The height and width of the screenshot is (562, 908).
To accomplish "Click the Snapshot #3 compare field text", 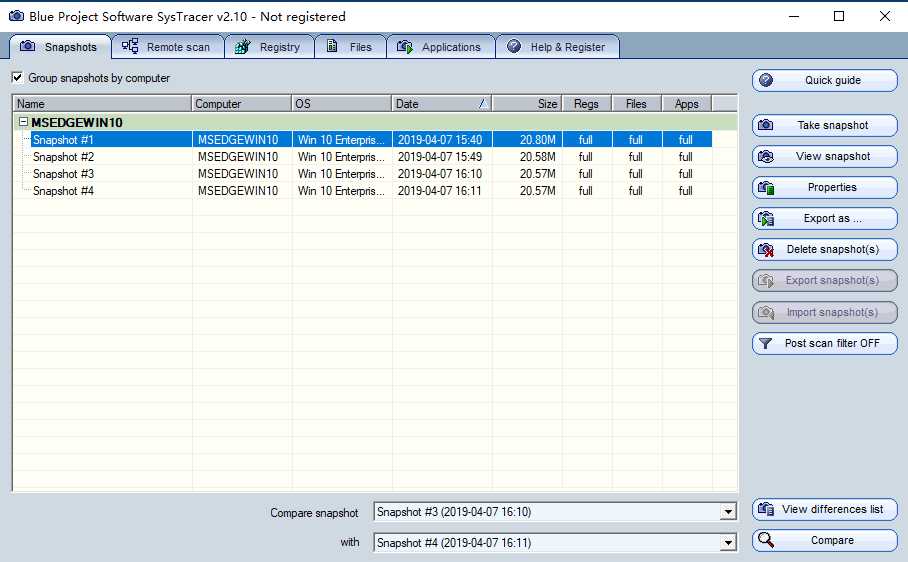I will coord(453,512).
